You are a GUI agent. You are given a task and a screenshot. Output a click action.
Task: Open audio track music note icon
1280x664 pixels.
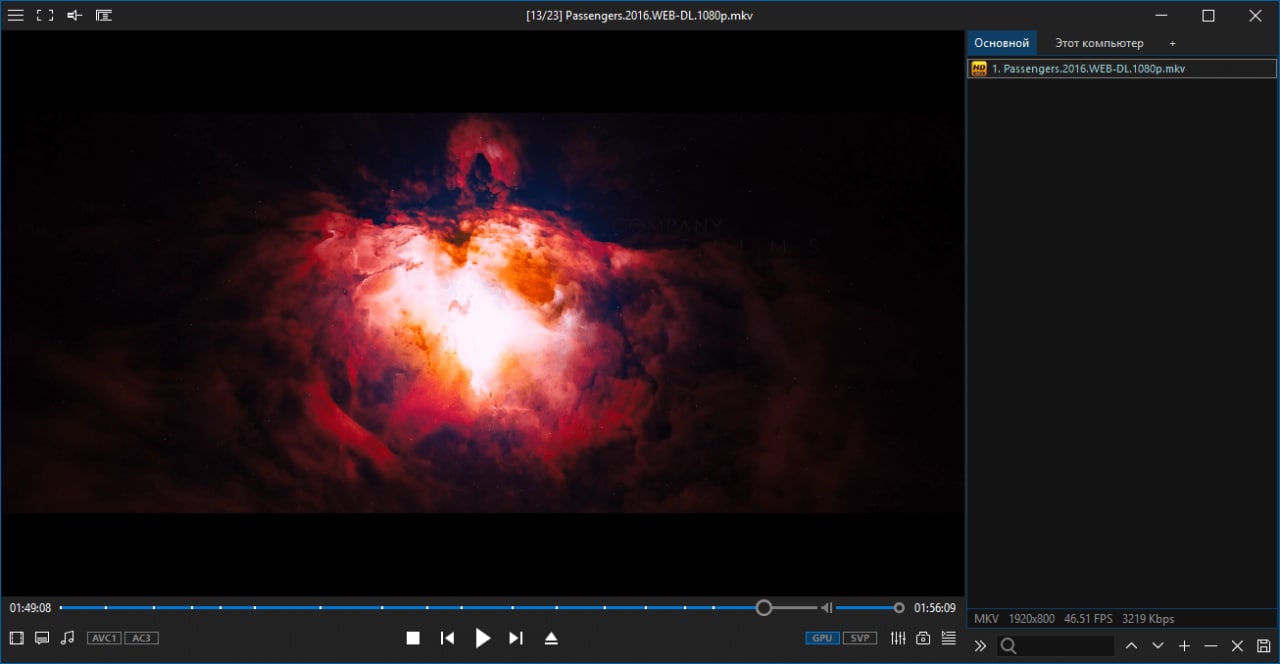click(x=67, y=638)
